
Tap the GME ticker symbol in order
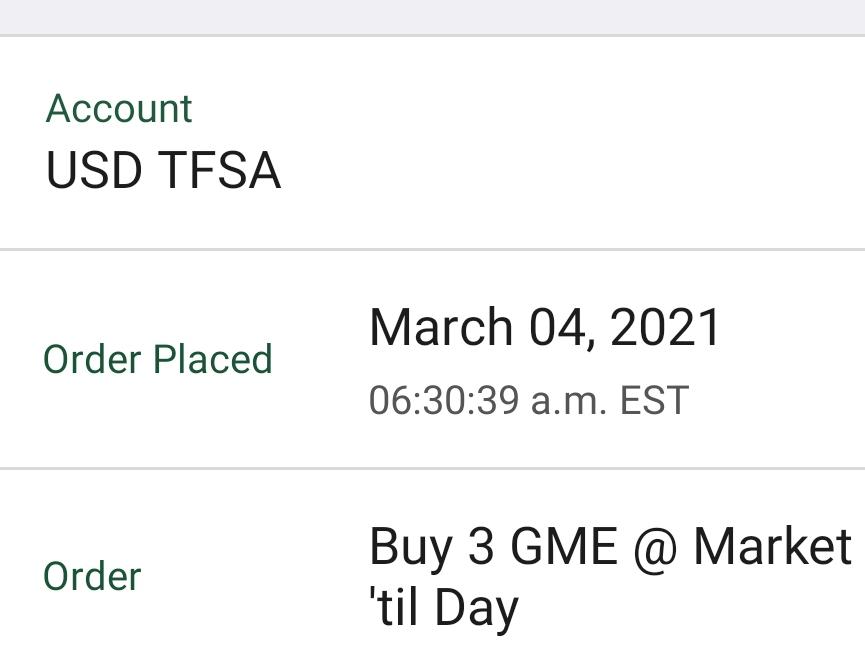(x=564, y=546)
